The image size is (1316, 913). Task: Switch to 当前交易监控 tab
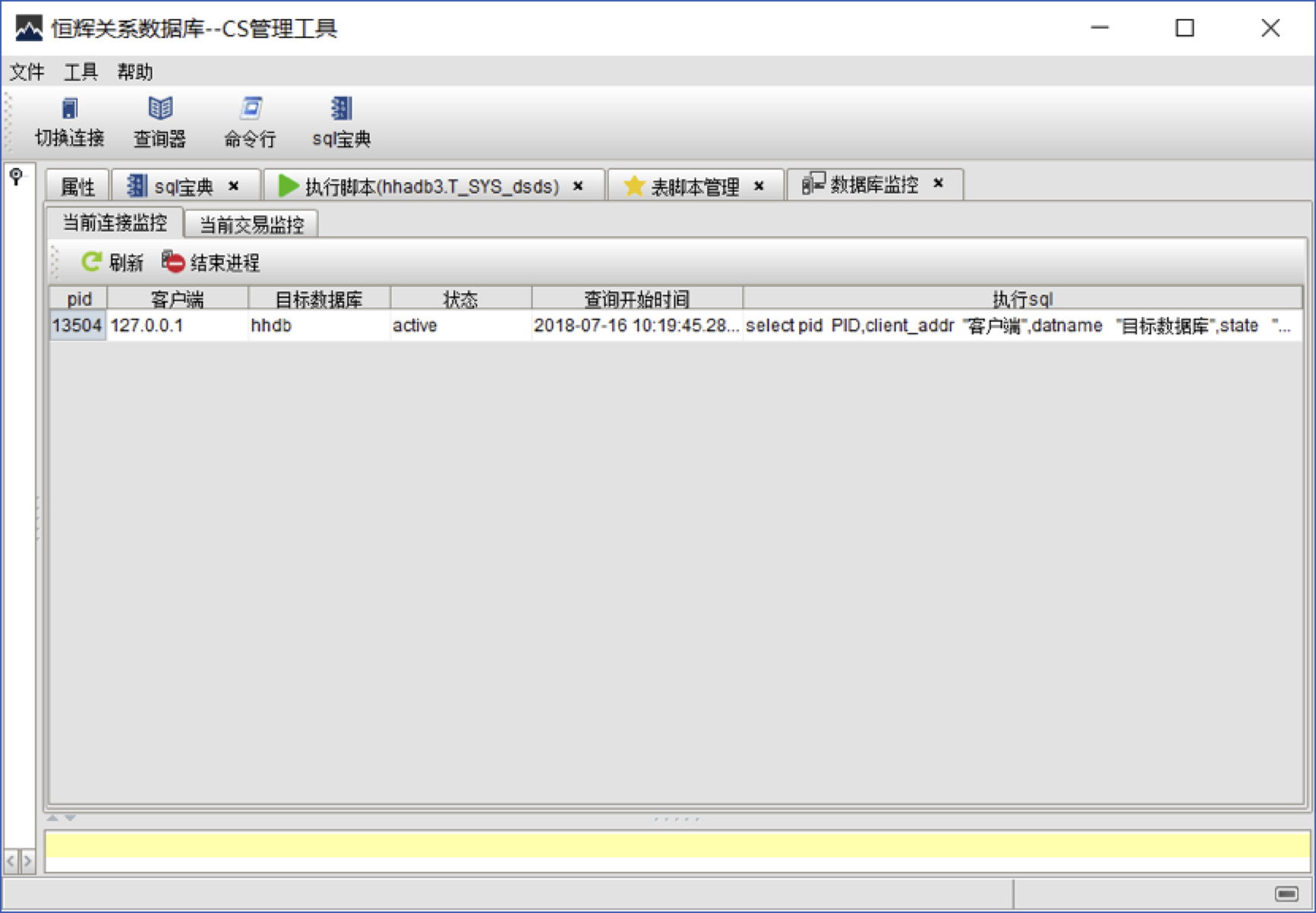(x=251, y=224)
